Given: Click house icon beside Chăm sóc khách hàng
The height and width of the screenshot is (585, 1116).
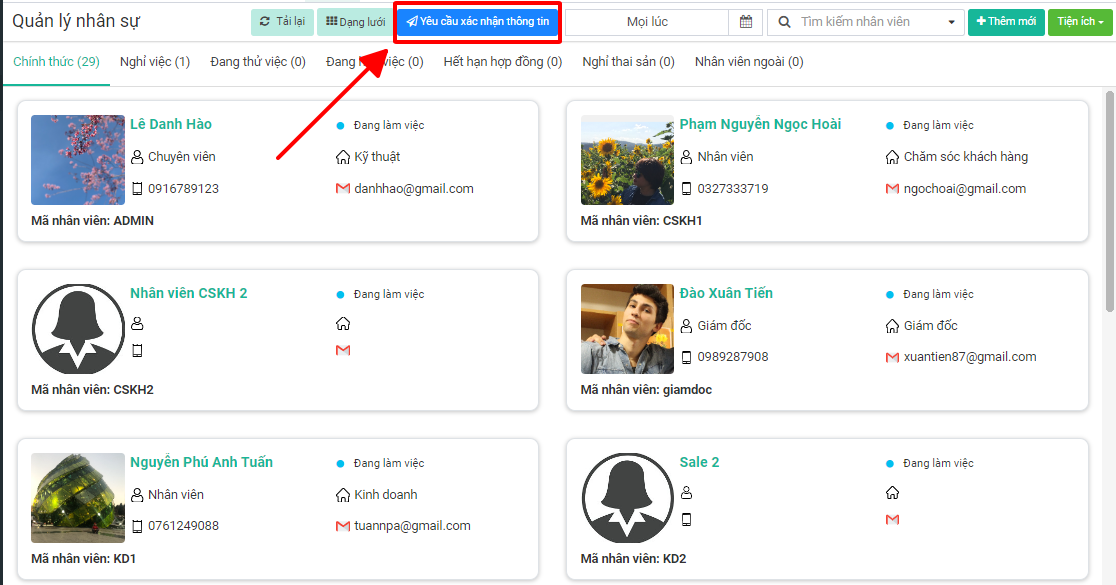Looking at the screenshot, I should click(892, 157).
